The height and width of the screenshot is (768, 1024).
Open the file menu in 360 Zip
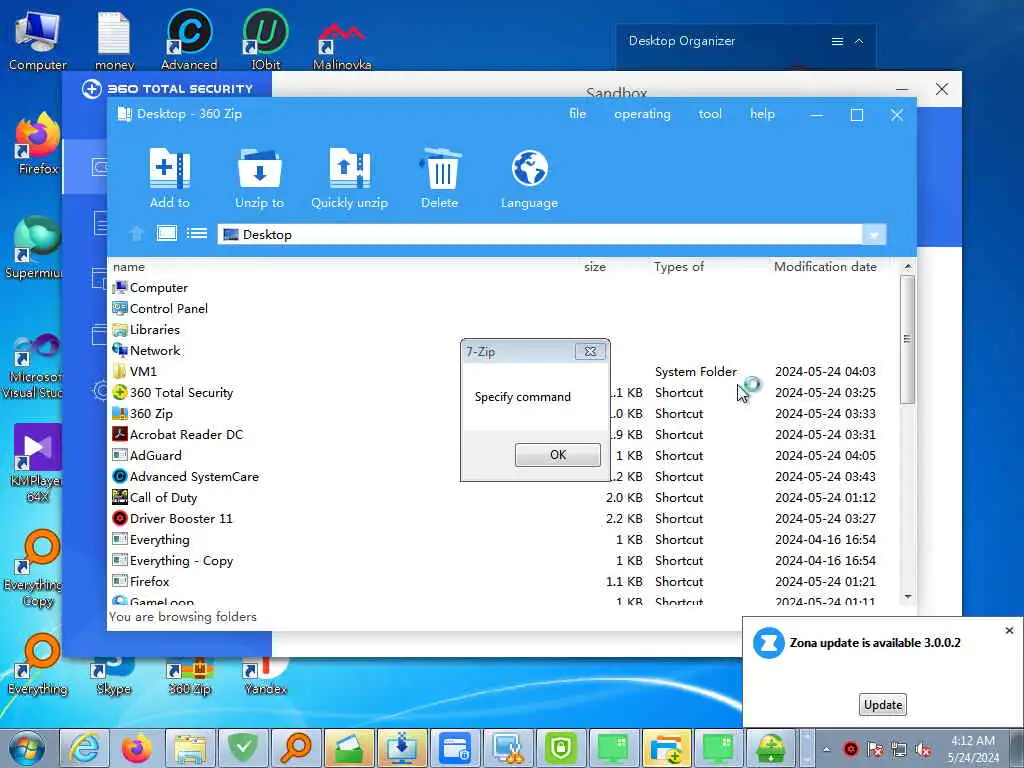click(577, 114)
